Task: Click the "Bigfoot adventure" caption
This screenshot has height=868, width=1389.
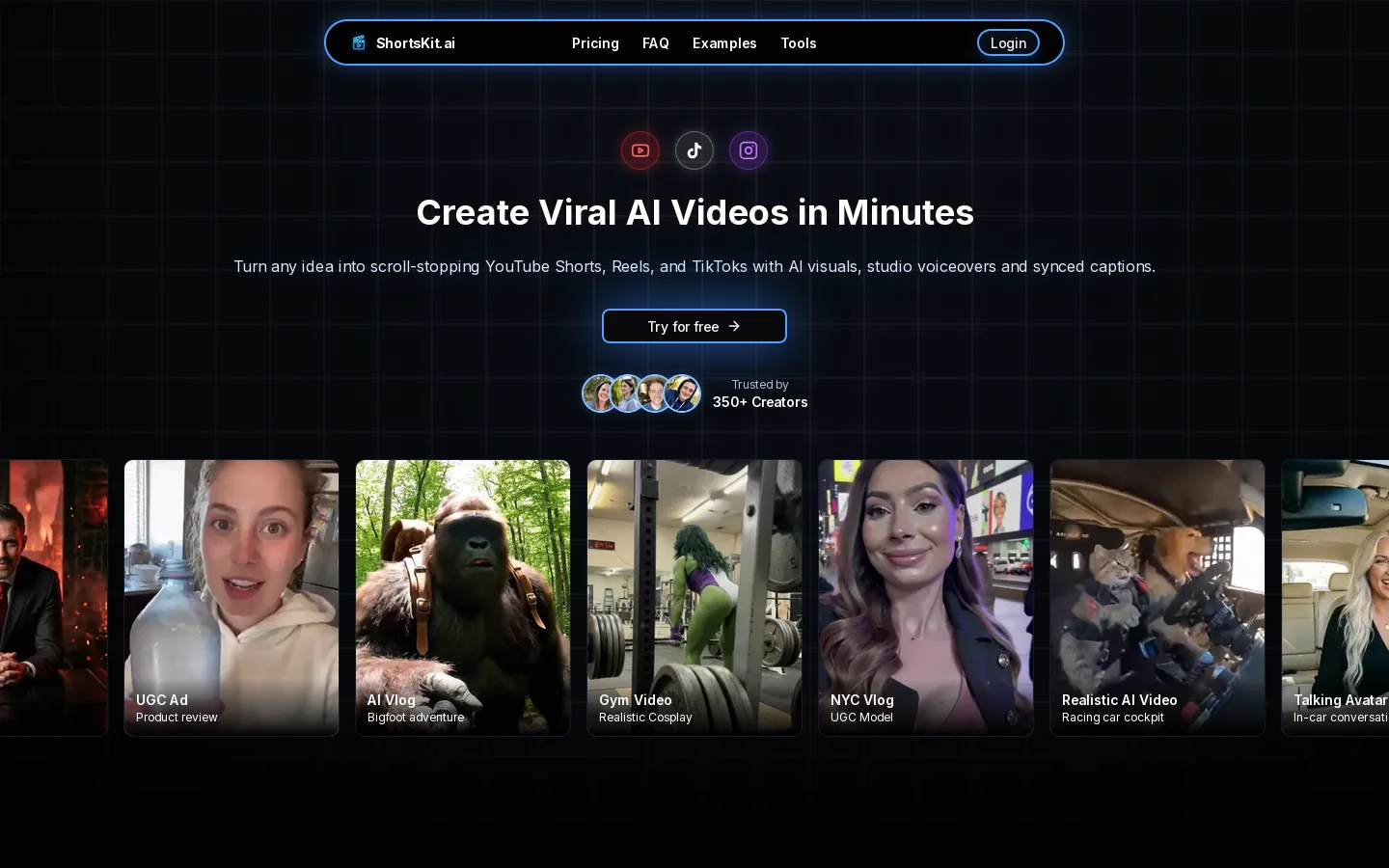Action: coord(416,718)
